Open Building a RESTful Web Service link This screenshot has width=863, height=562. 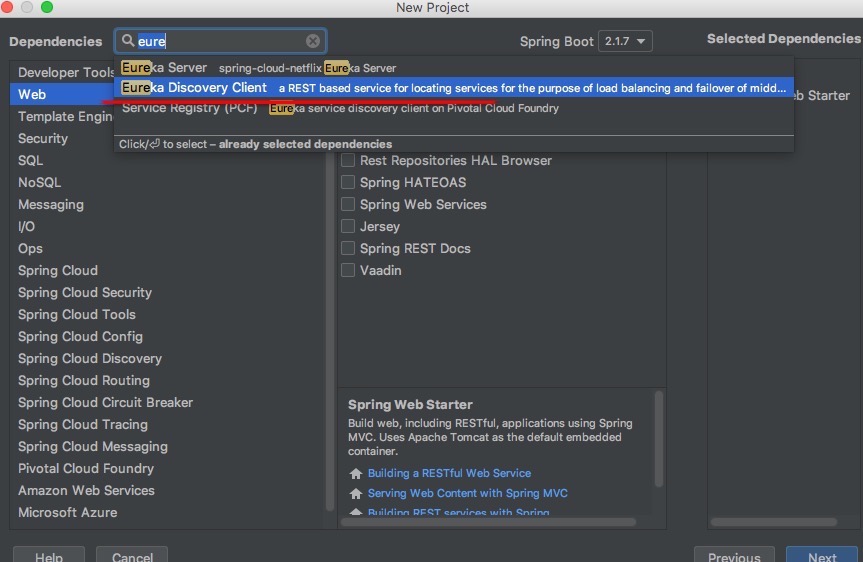(x=449, y=474)
